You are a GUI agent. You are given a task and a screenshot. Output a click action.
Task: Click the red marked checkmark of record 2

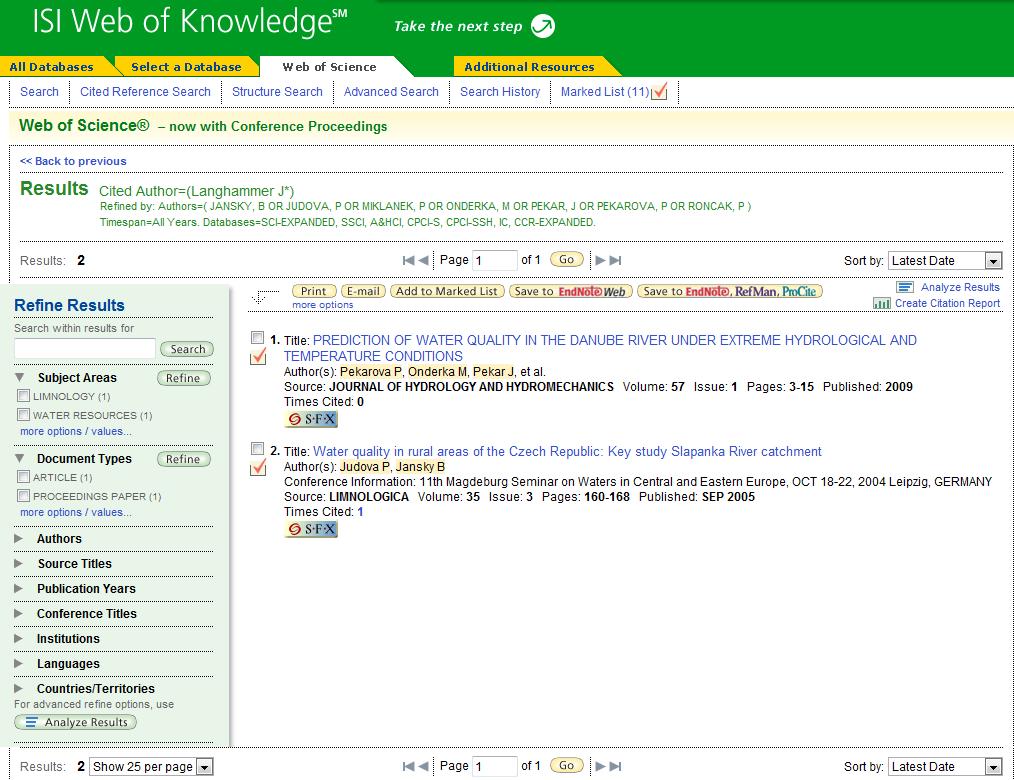point(258,466)
